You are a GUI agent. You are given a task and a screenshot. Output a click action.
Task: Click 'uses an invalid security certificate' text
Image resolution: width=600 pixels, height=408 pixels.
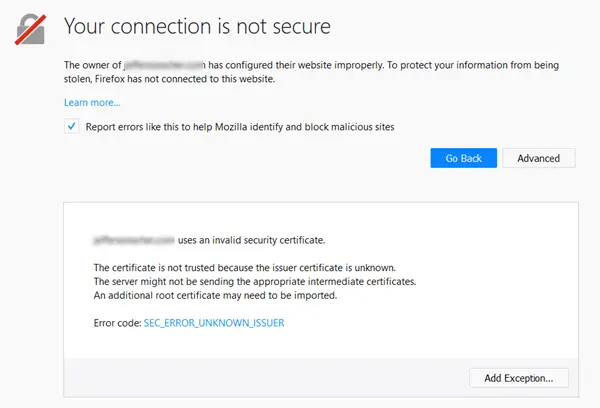click(251, 240)
